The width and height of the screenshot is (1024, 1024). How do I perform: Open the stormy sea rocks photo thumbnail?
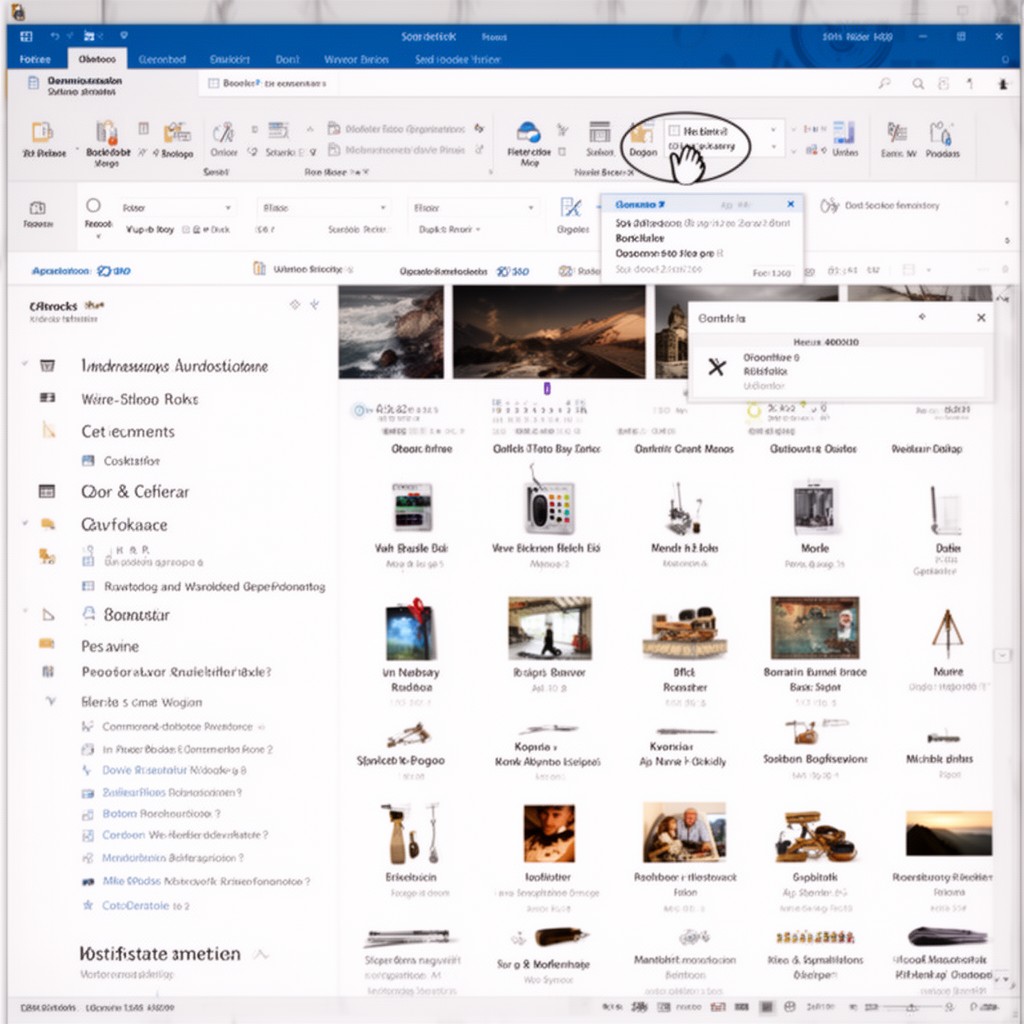click(x=391, y=332)
